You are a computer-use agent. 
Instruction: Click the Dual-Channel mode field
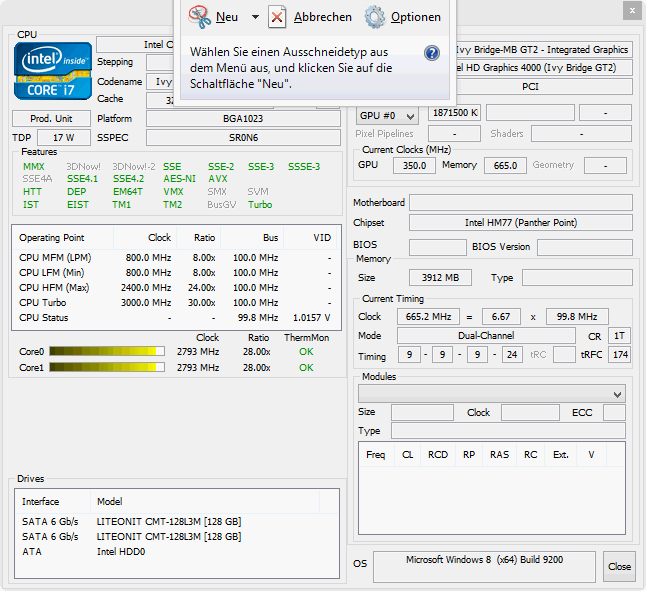[486, 336]
